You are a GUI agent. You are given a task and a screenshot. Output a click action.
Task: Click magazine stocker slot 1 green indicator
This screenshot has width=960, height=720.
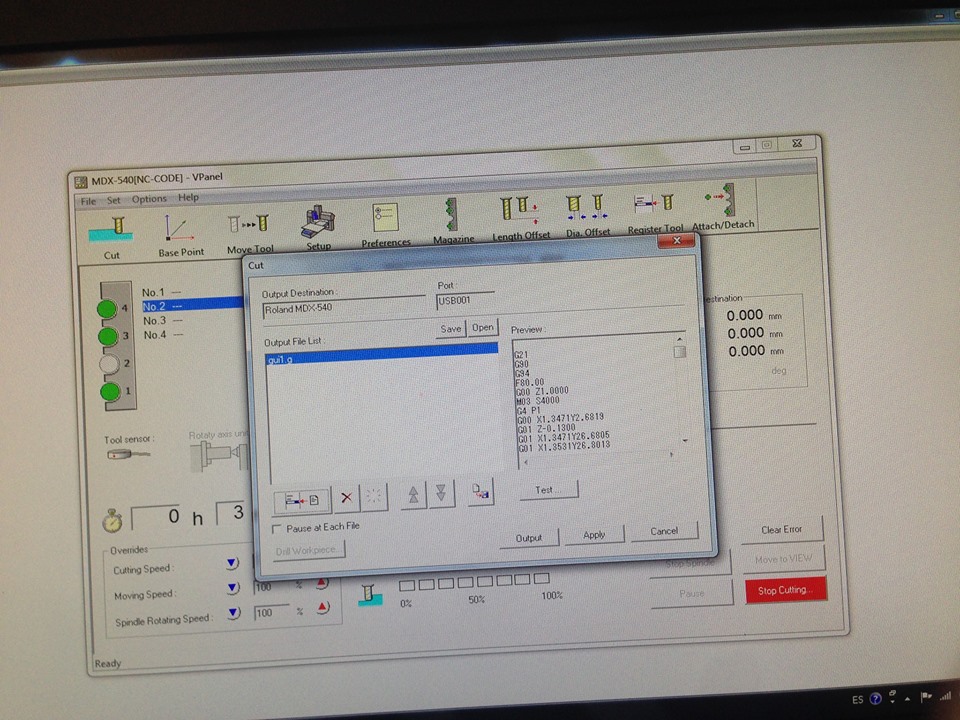click(110, 391)
